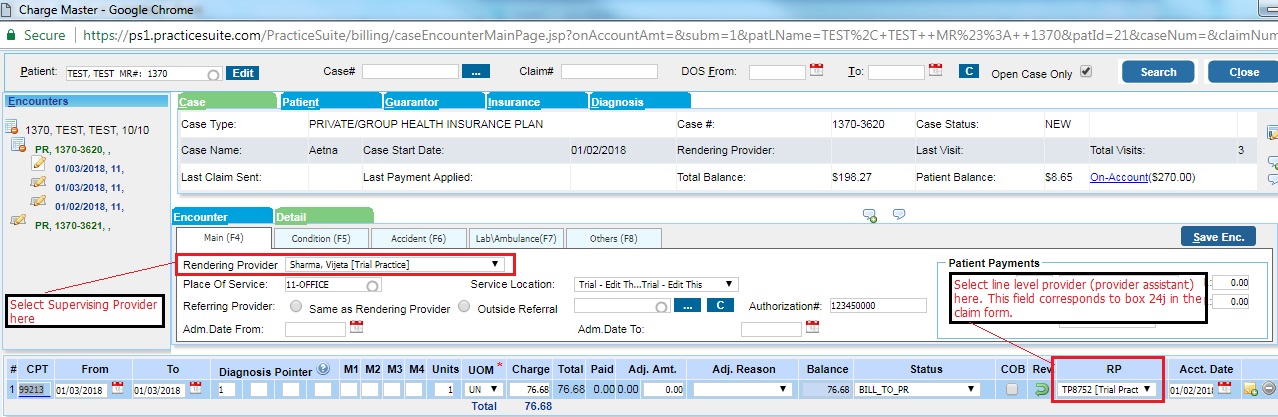Open the DOS To date calendar picker
1278x417 pixels.
click(x=935, y=71)
